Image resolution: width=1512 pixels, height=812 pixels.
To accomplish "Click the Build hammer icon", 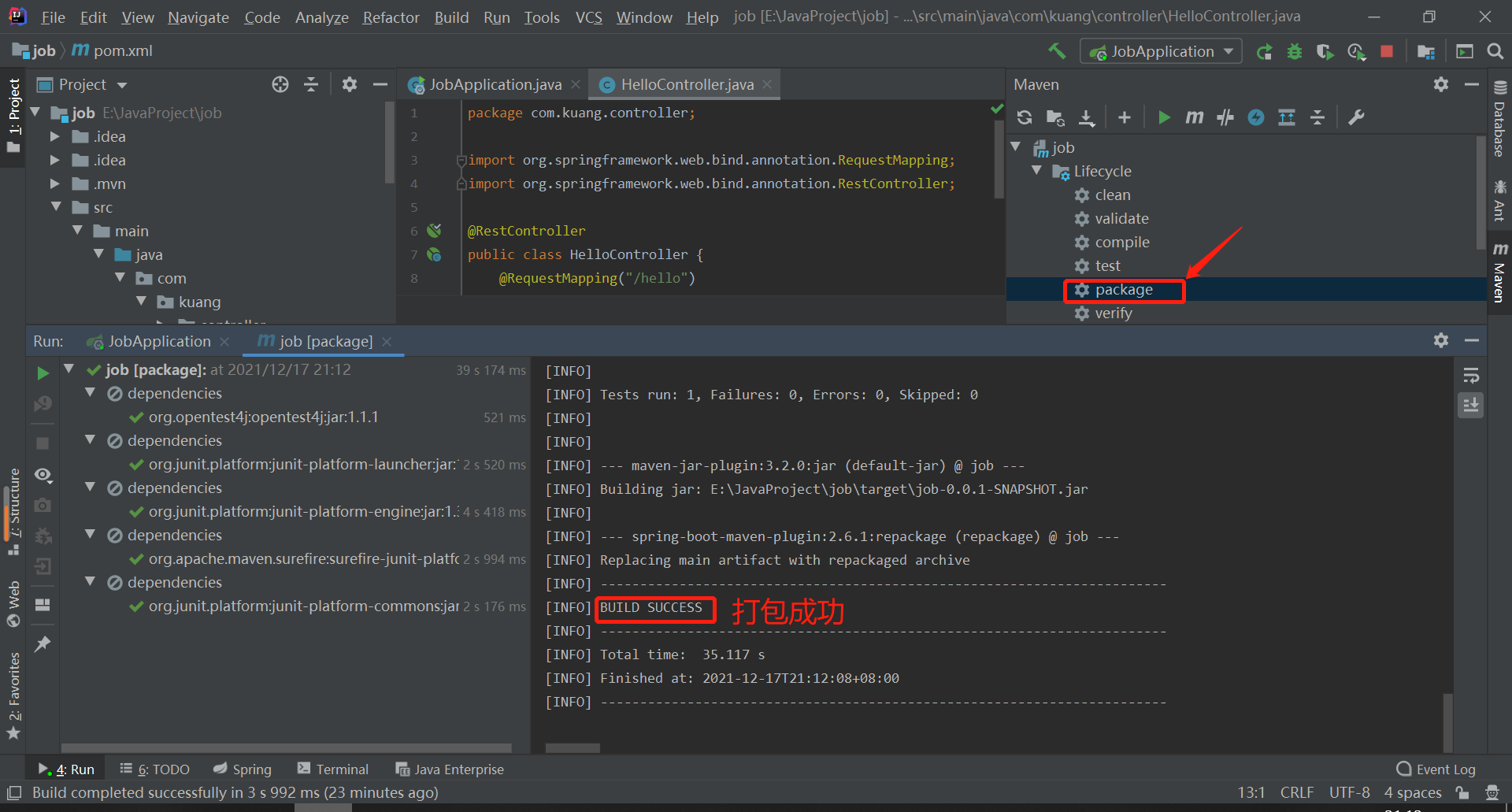I will tap(1057, 52).
